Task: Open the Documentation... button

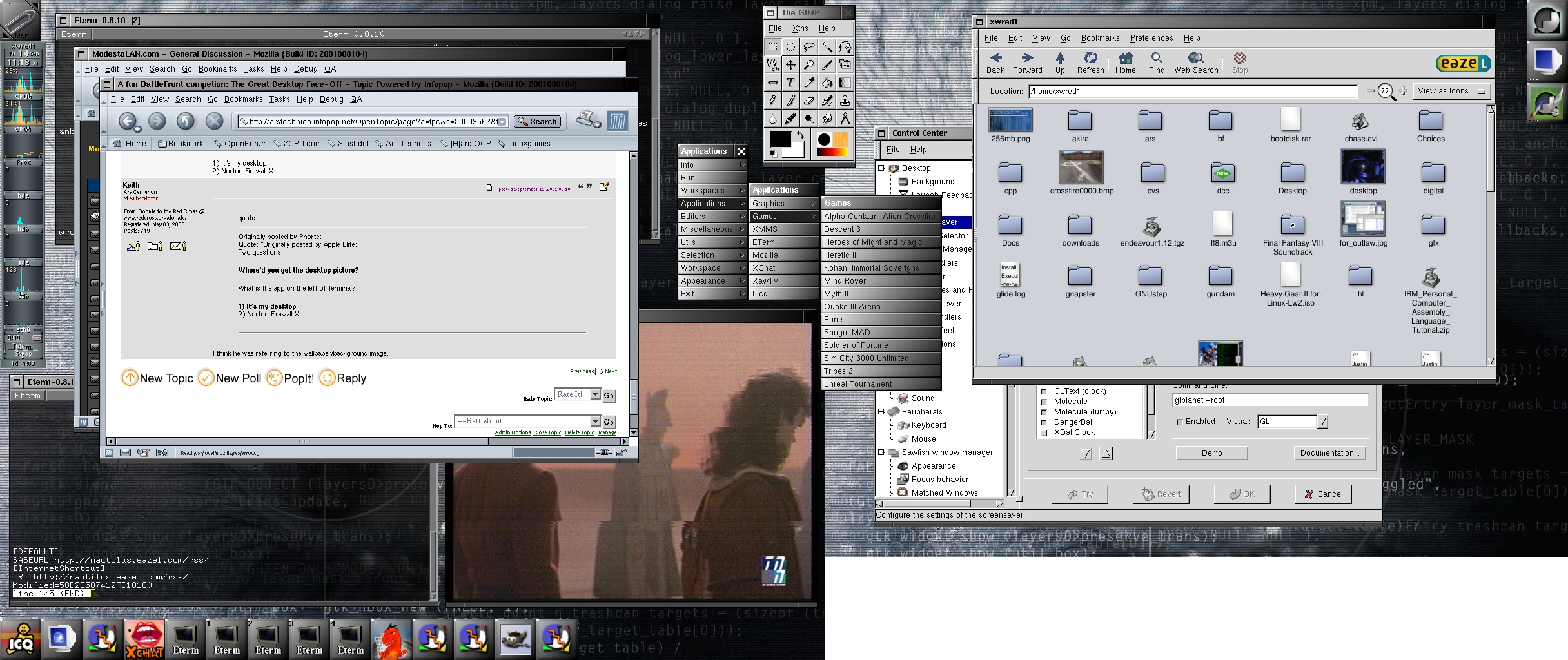Action: click(x=1329, y=453)
